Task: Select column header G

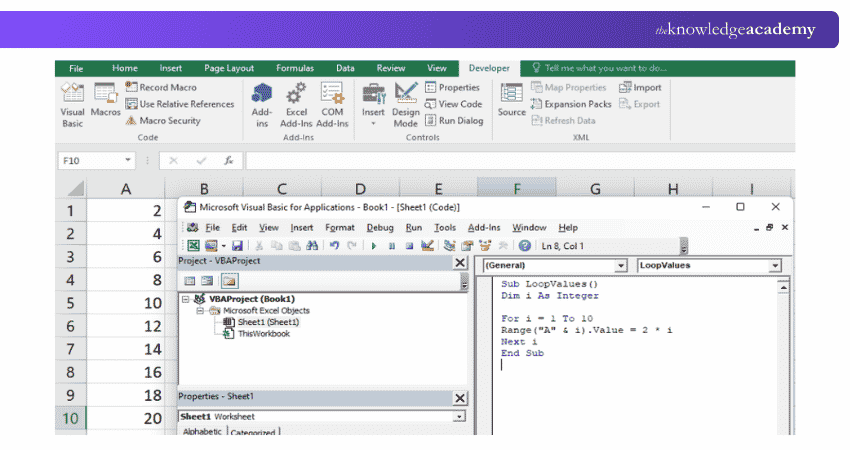Action: point(595,189)
